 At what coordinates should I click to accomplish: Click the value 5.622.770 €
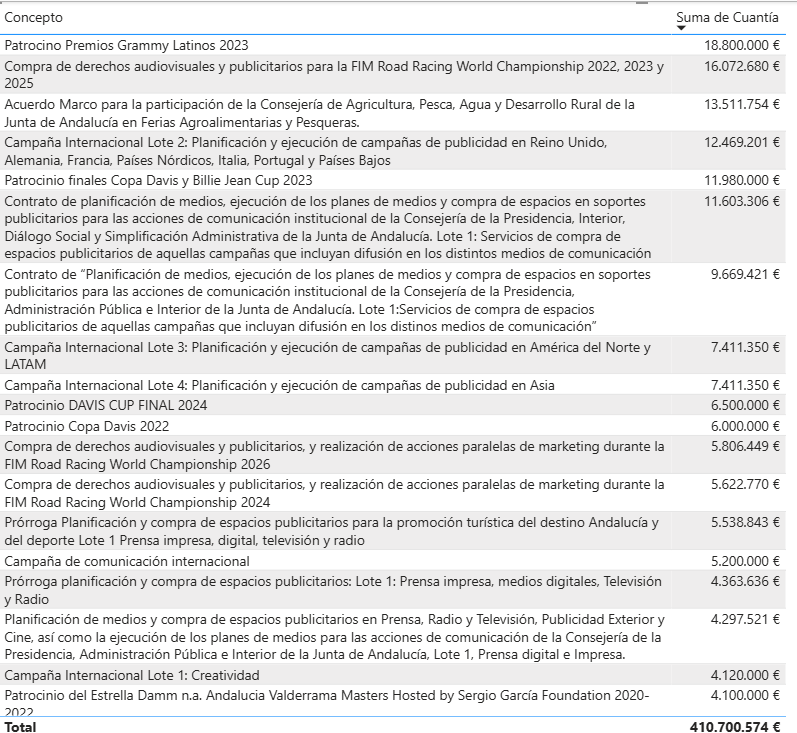coord(745,484)
